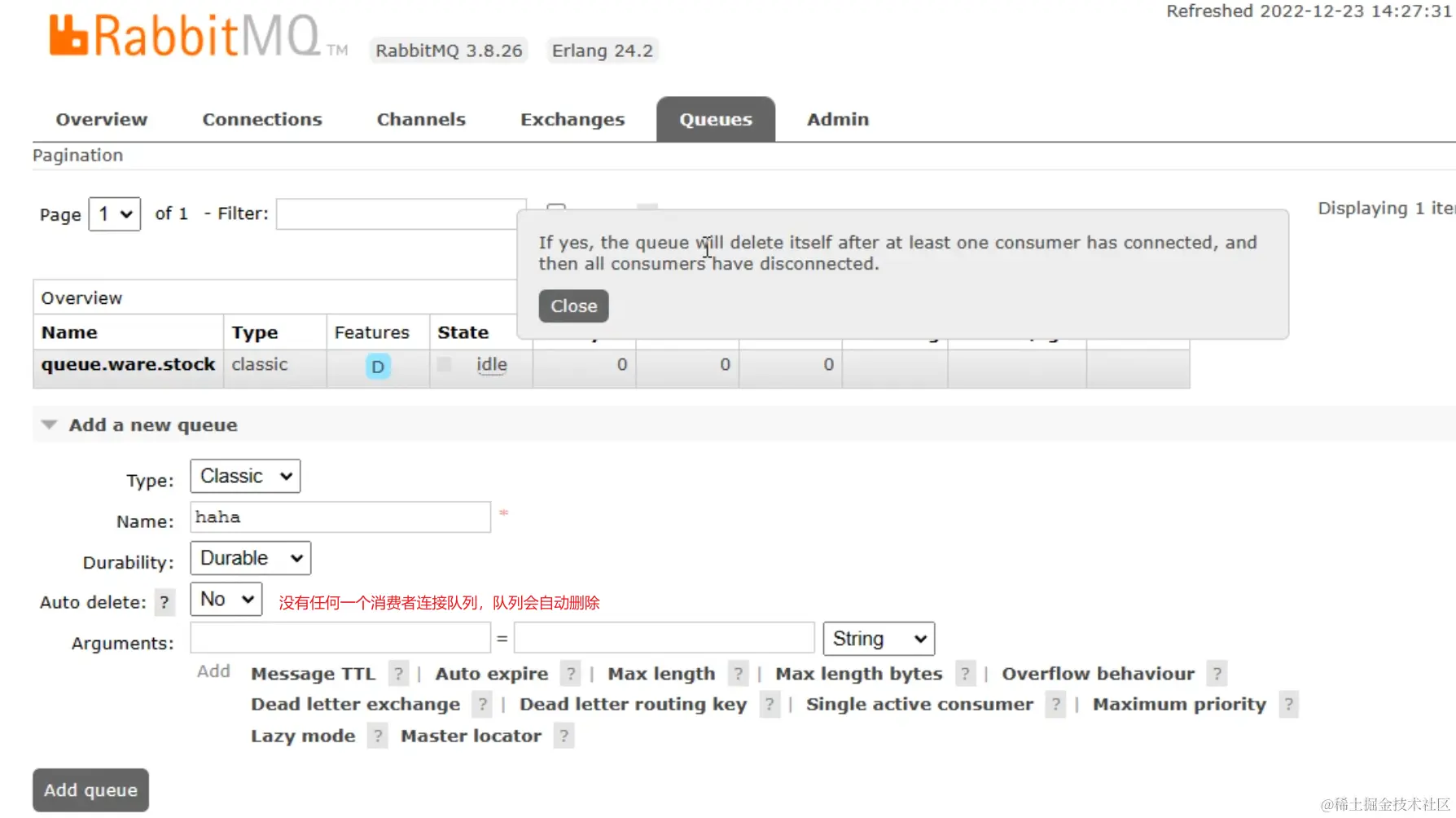Image resolution: width=1456 pixels, height=818 pixels.
Task: Click the RabbitMQ logo
Action: click(x=198, y=37)
